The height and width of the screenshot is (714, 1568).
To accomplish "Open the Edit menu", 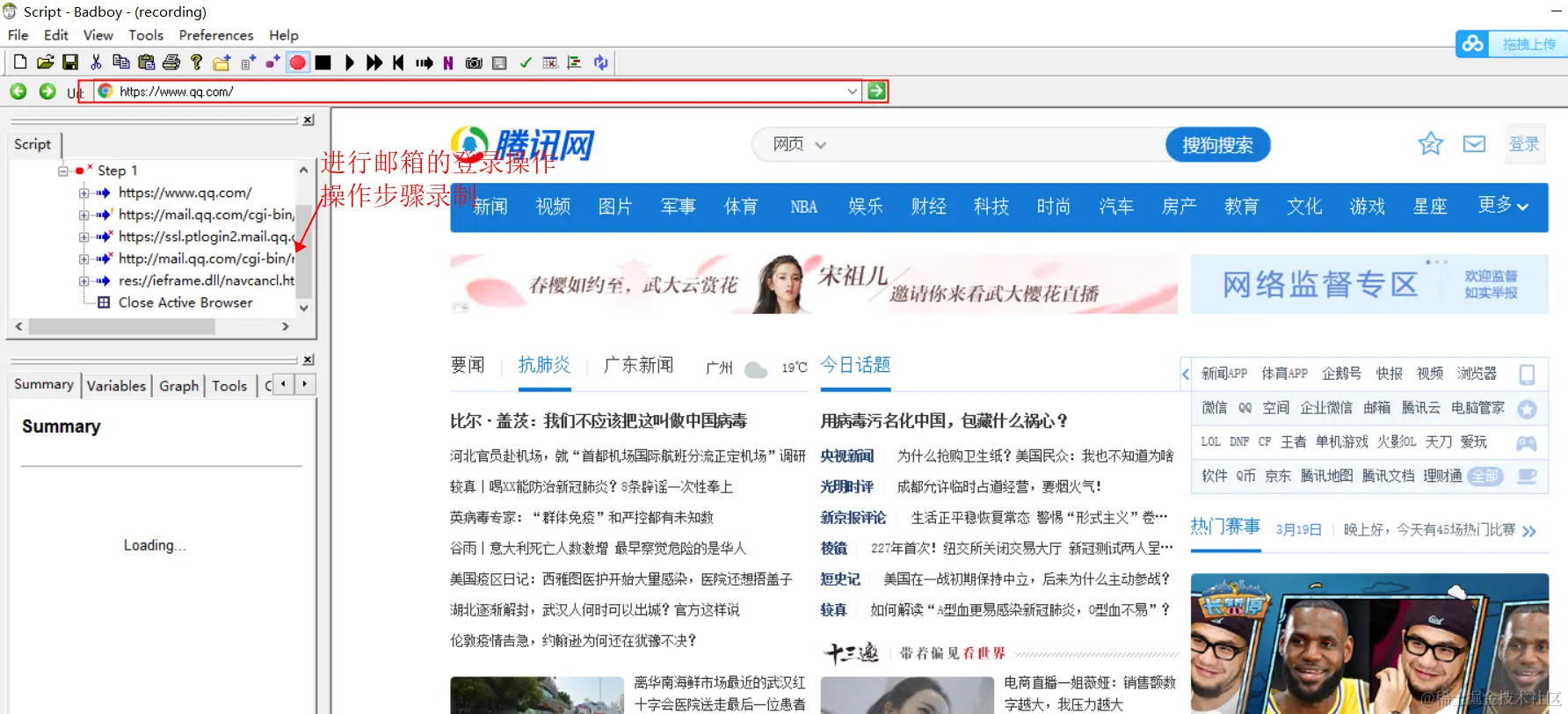I will (x=56, y=35).
